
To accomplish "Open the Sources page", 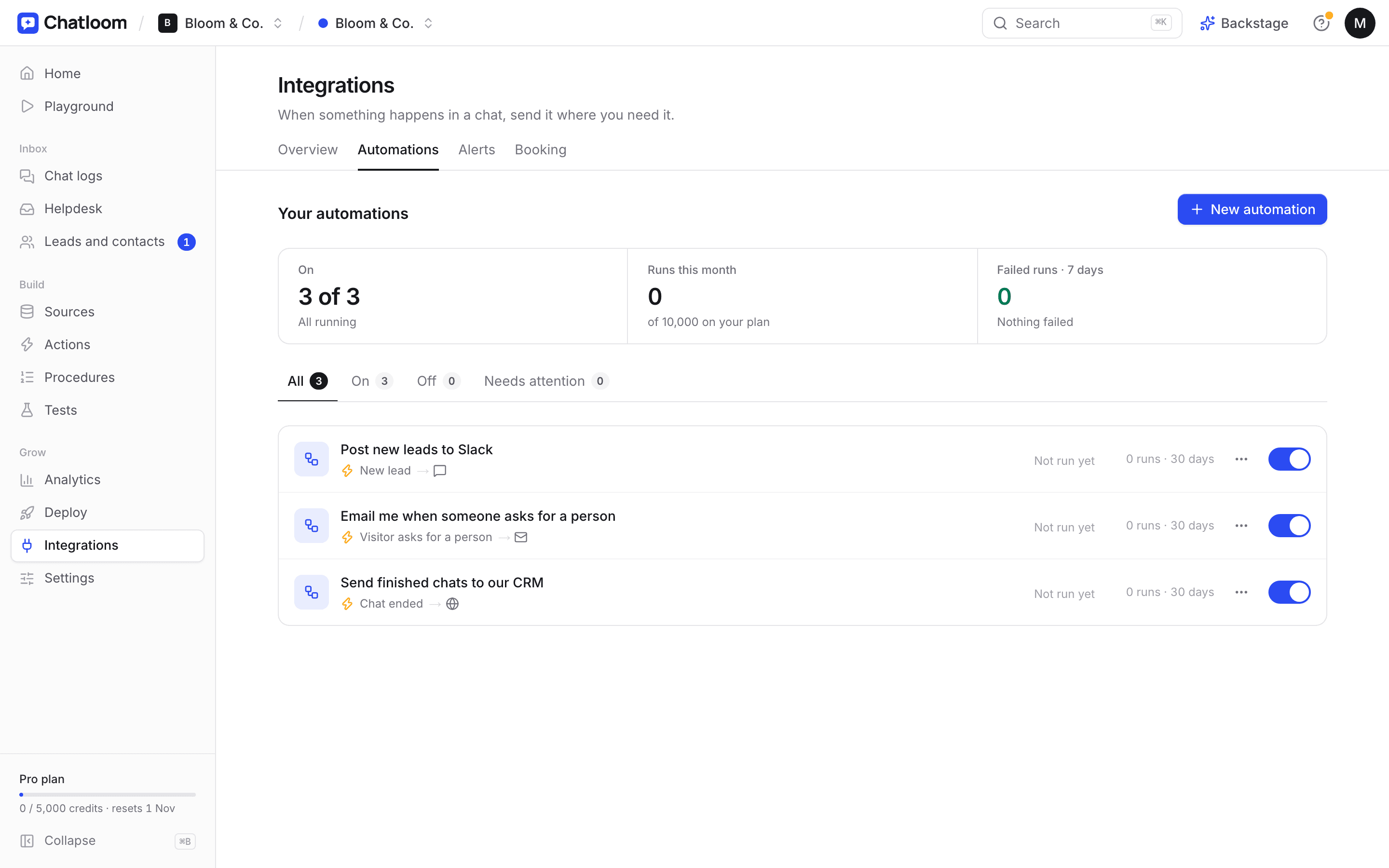I will 108,312.
